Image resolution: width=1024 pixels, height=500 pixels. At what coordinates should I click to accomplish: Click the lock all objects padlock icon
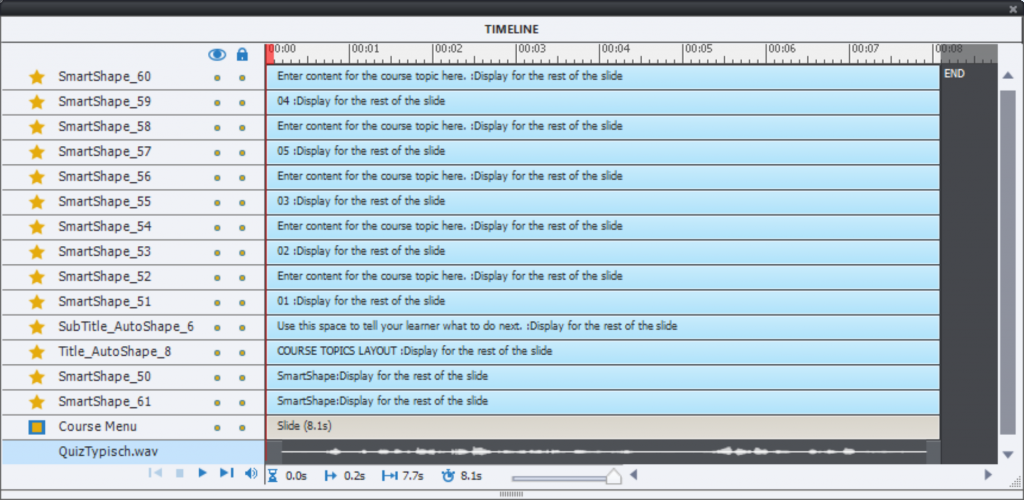tap(242, 55)
